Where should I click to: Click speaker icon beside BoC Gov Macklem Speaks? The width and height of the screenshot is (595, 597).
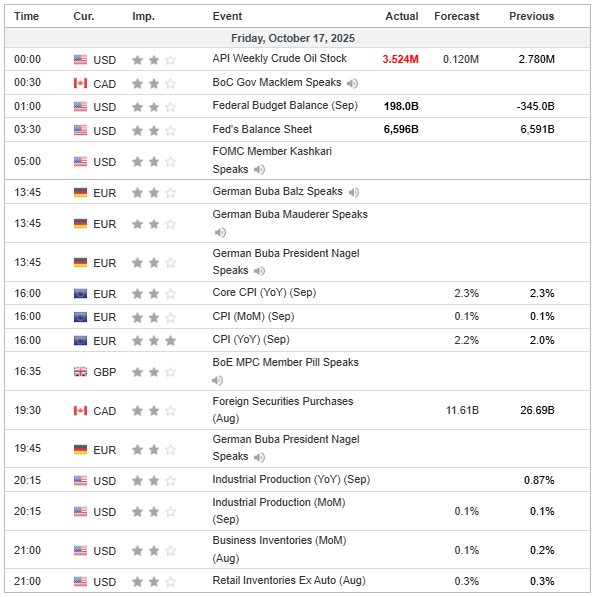pos(352,83)
